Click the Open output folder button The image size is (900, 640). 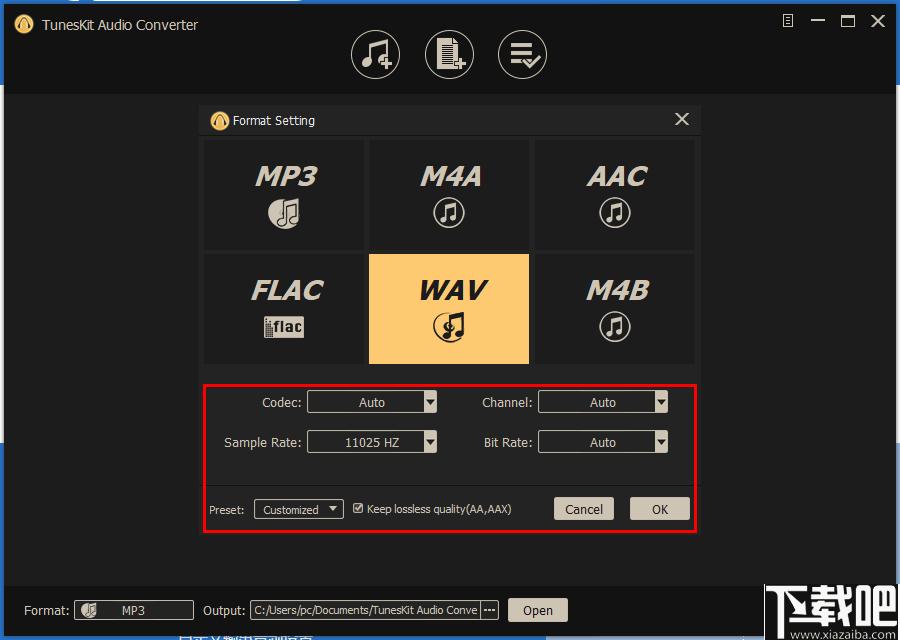[x=538, y=610]
